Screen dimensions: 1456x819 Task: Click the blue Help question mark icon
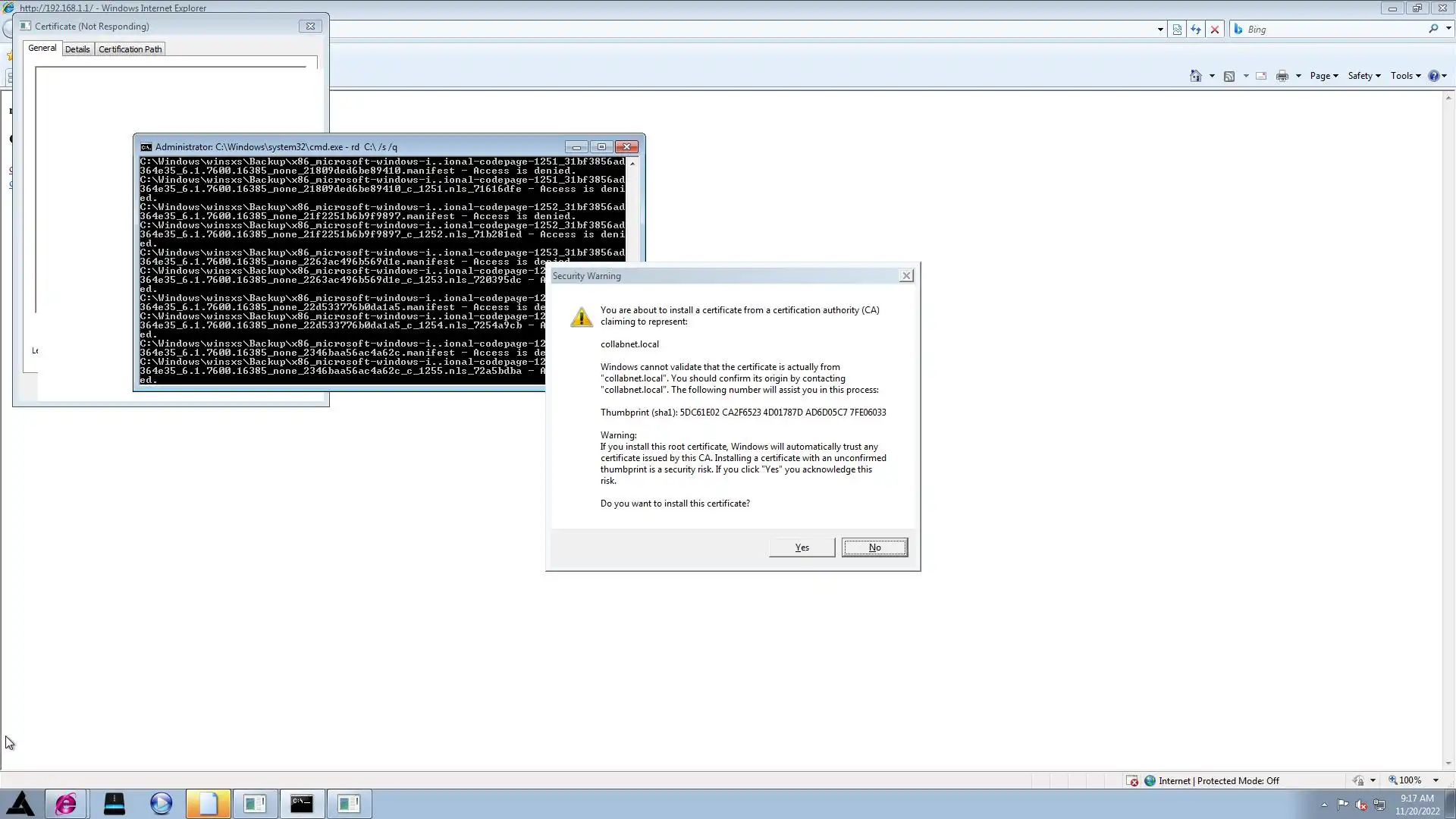coord(1433,76)
